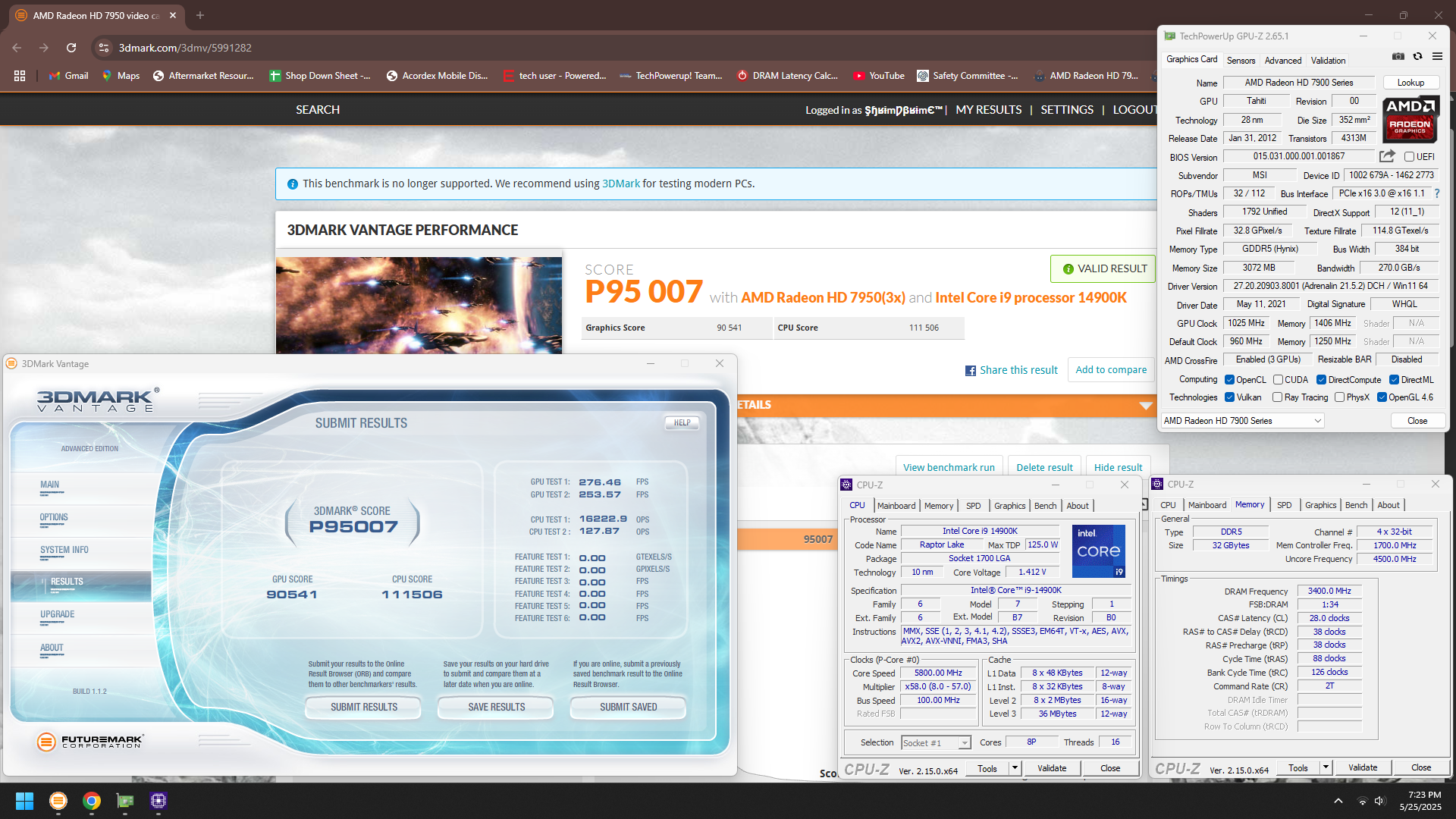The height and width of the screenshot is (819, 1456).
Task: Click the 3DMark link in the notice banner
Action: (x=620, y=184)
